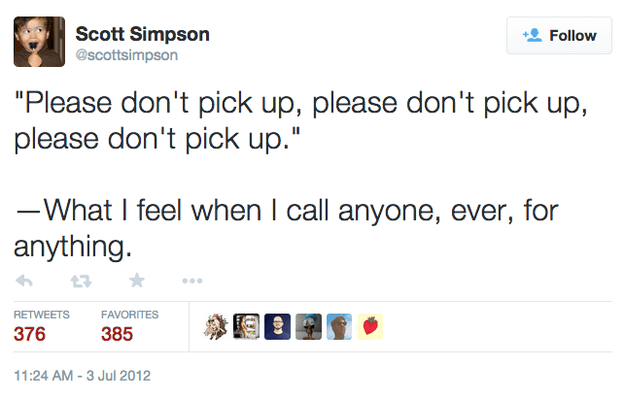
Task: View the 385 favorites list
Action: pos(117,334)
